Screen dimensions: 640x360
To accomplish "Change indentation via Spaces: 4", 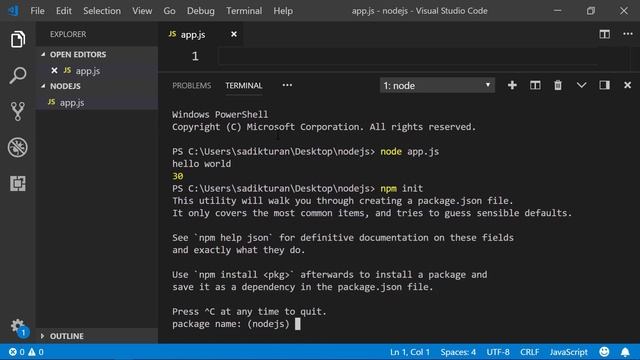I will [458, 352].
